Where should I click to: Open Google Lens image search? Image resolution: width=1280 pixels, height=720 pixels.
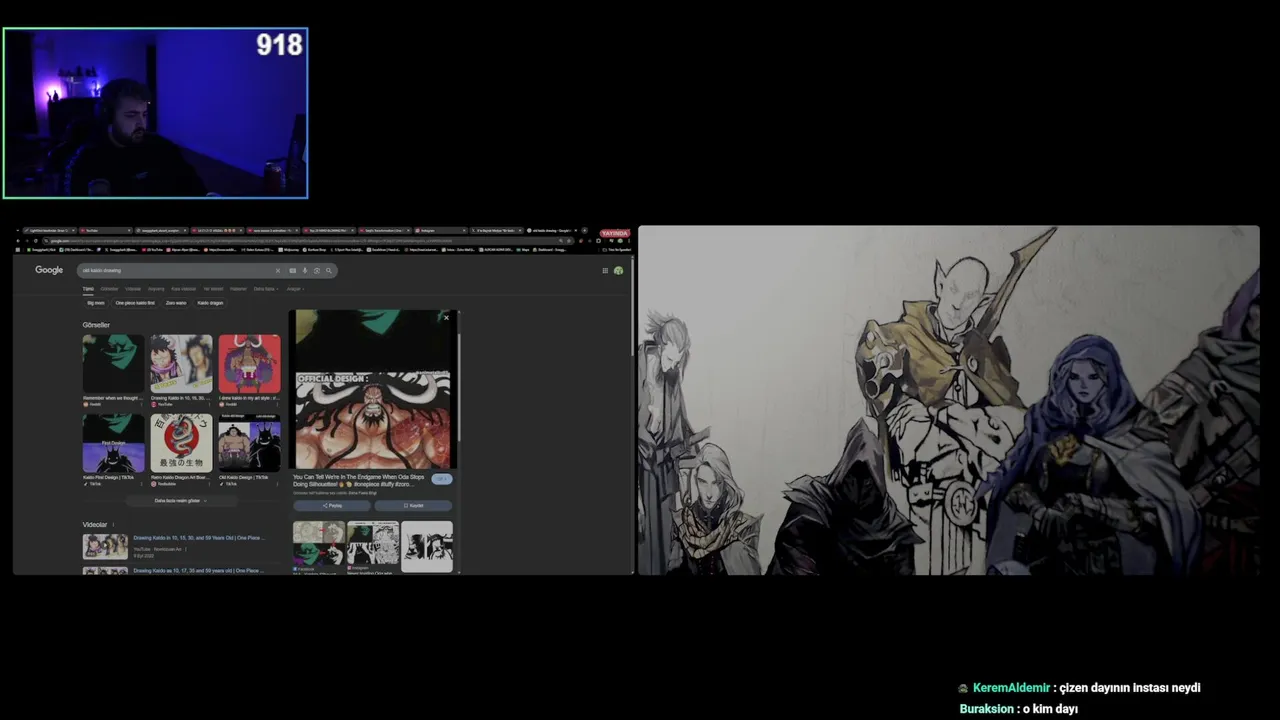tap(316, 270)
